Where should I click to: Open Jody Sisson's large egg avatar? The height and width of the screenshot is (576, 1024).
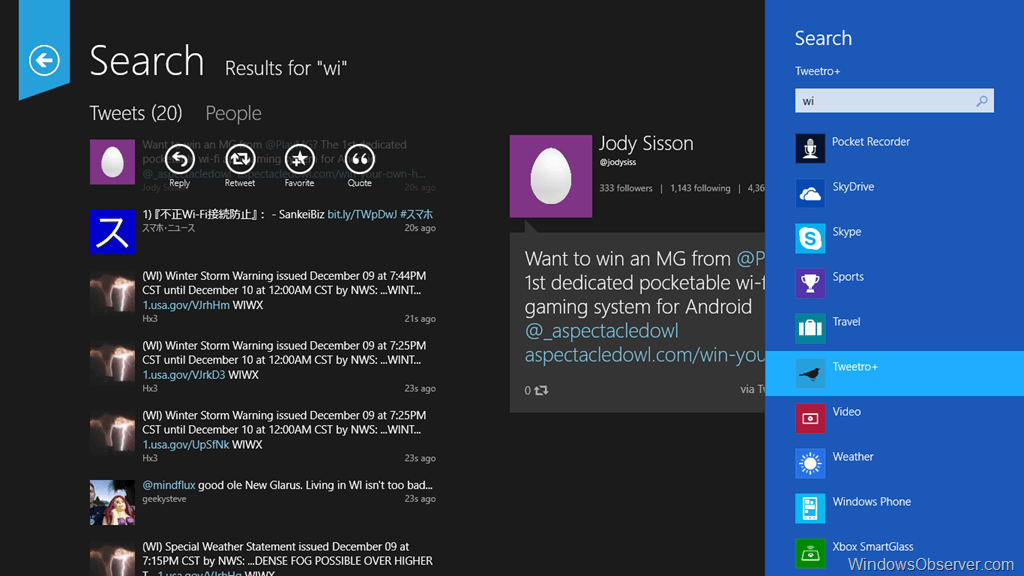click(550, 176)
